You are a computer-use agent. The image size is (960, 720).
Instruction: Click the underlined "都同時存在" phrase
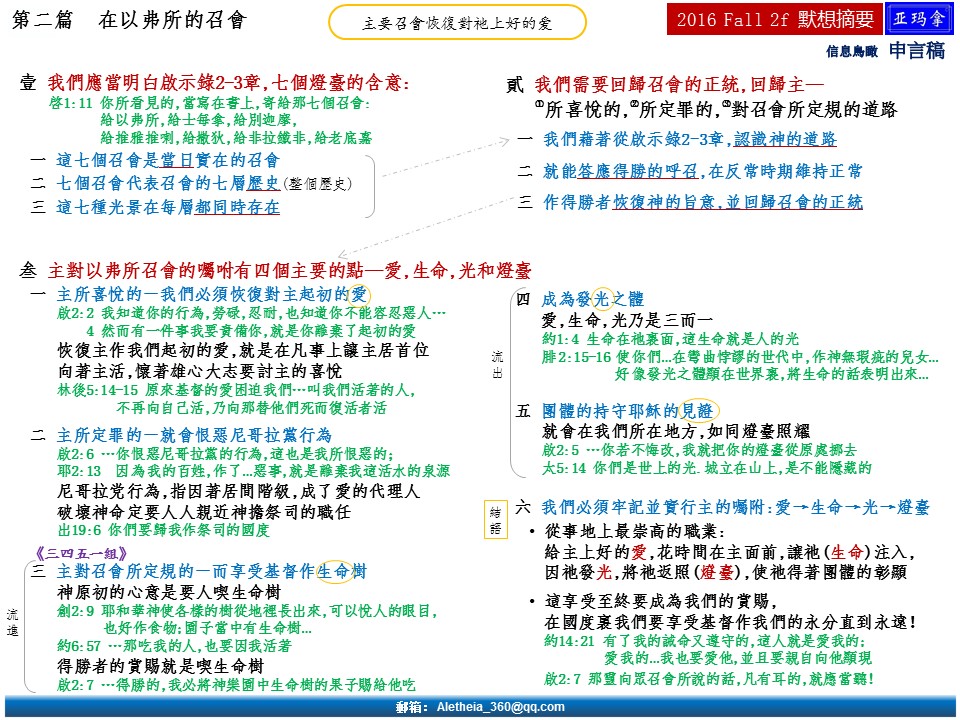coord(237,208)
